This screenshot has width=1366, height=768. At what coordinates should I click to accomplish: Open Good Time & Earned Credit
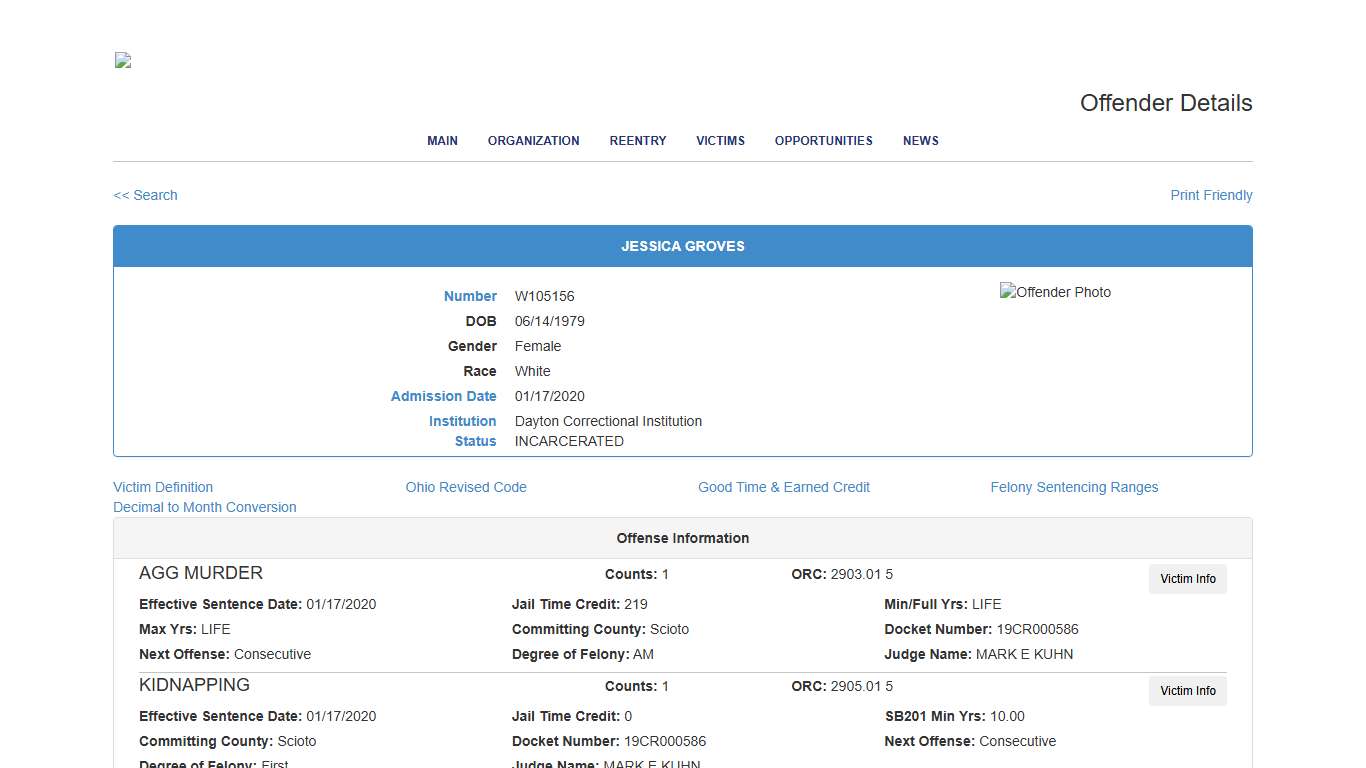click(784, 487)
